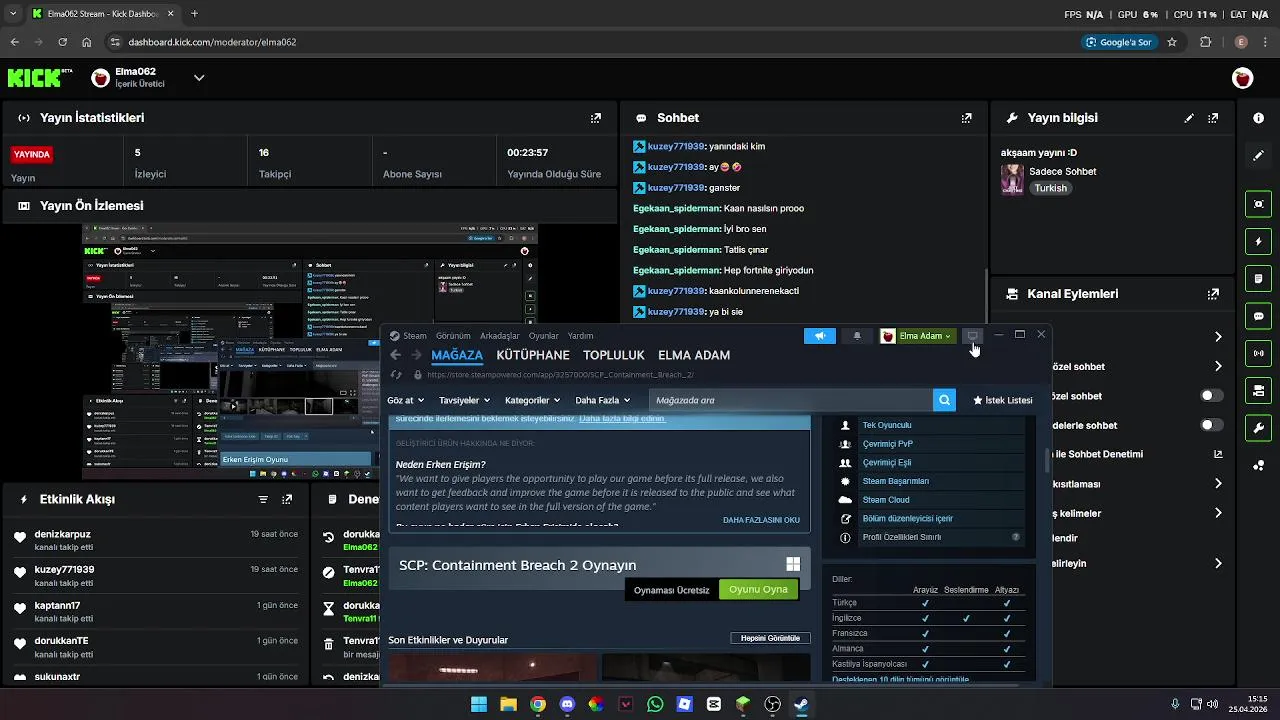The height and width of the screenshot is (720, 1280).
Task: Click Steam Başarımları feature link
Action: click(895, 481)
